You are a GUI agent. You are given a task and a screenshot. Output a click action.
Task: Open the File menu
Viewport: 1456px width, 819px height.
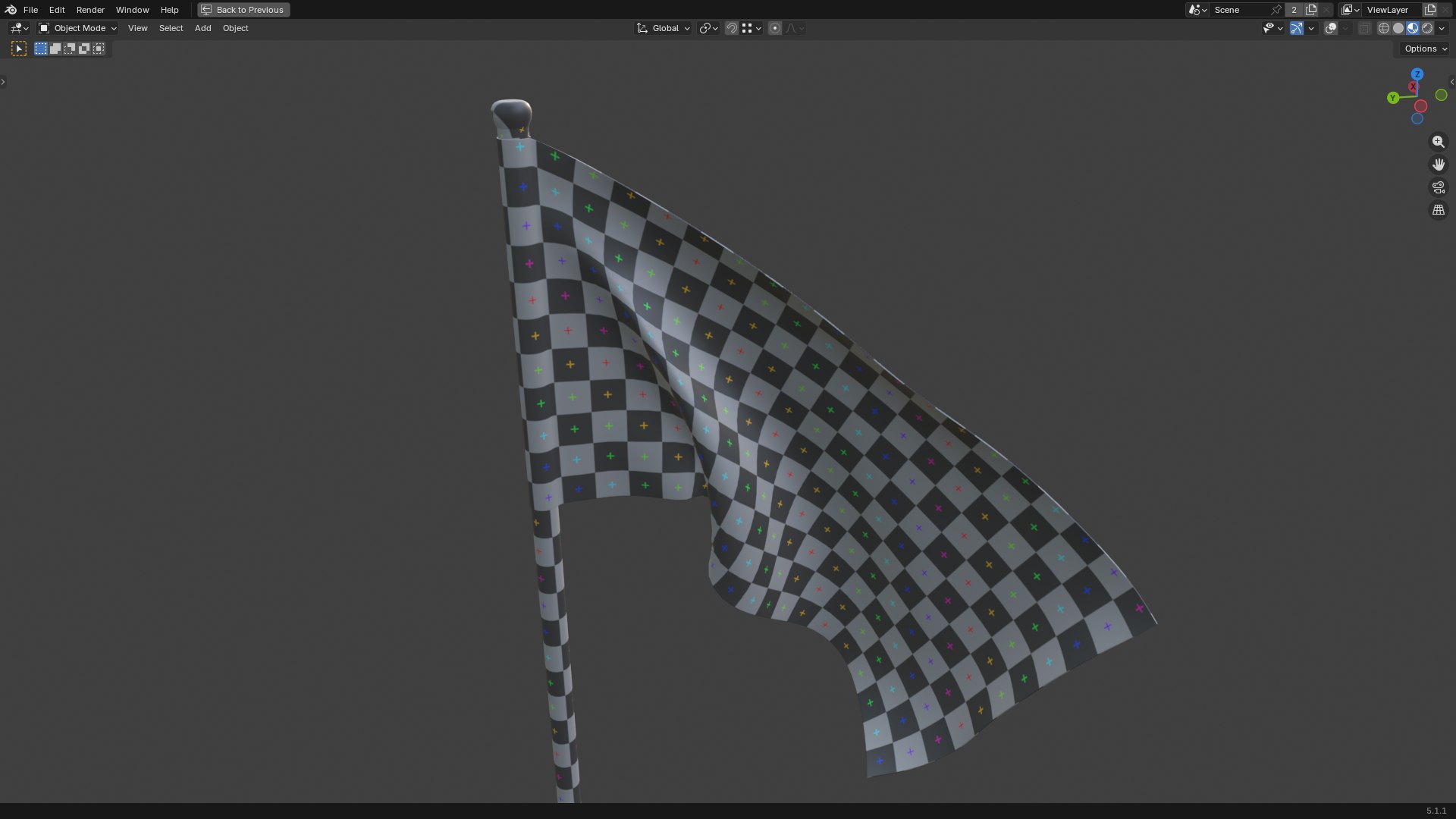[x=30, y=10]
